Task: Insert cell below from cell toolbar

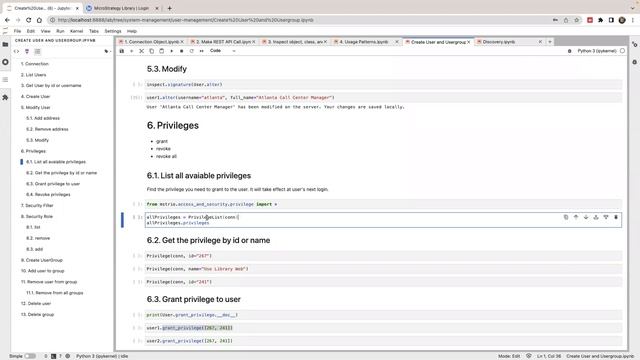Action: pyautogui.click(x=606, y=217)
